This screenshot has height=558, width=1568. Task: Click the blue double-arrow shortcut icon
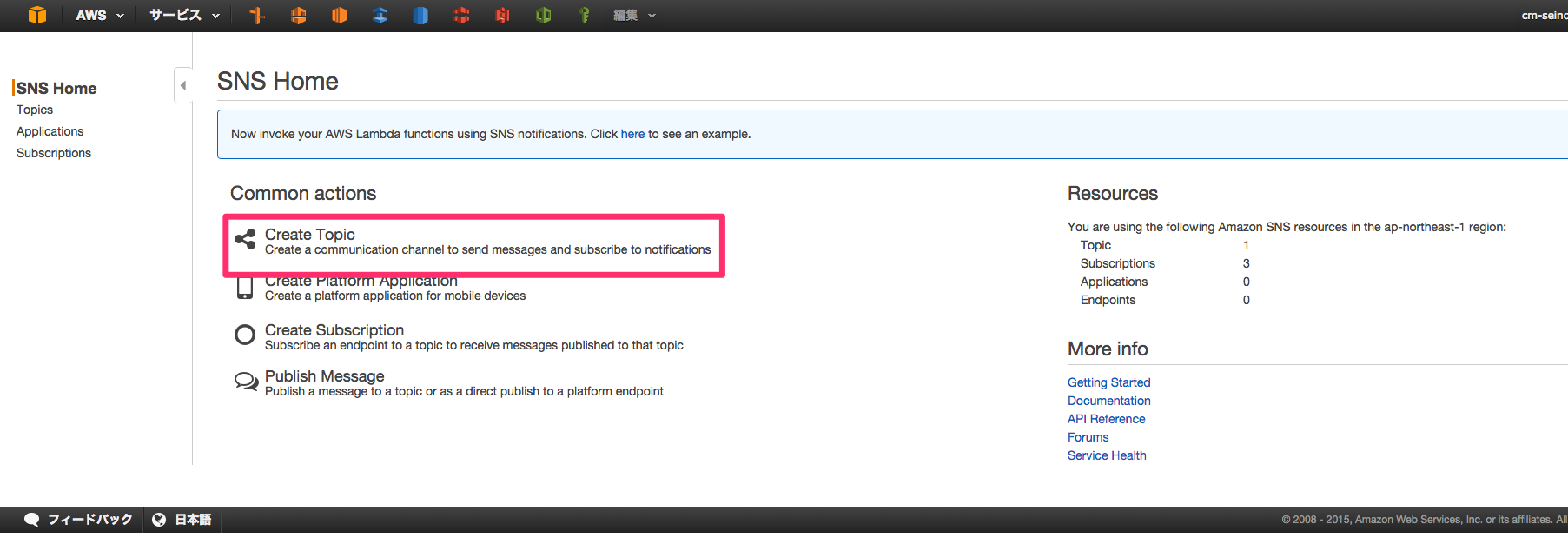point(380,15)
